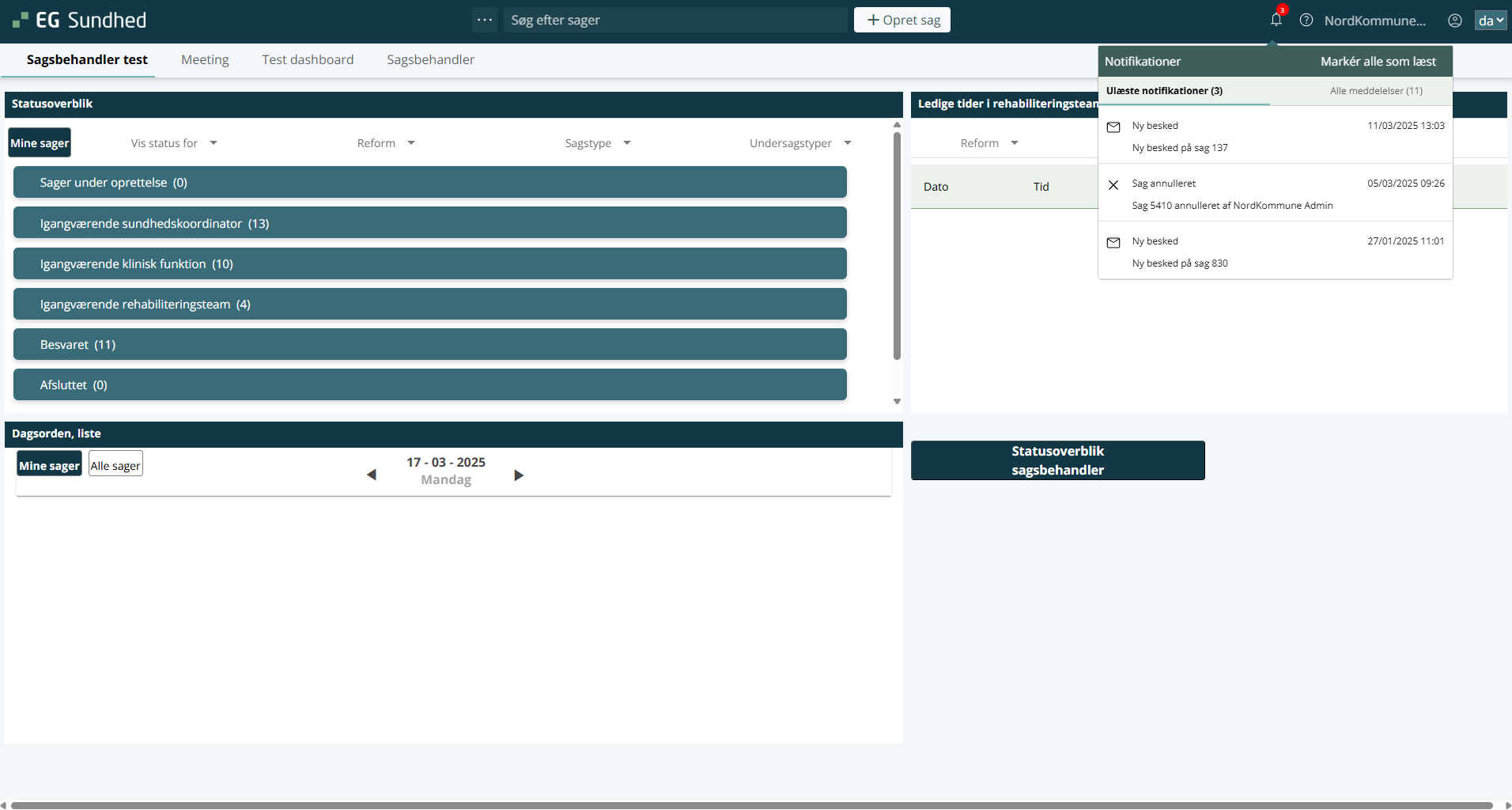1512x810 pixels.
Task: Open the help question mark icon
Action: click(1306, 21)
